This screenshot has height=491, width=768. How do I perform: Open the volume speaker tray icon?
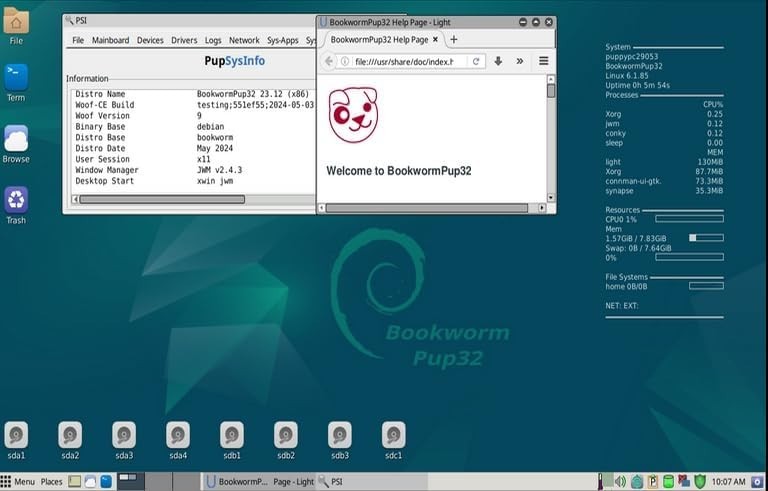(620, 482)
